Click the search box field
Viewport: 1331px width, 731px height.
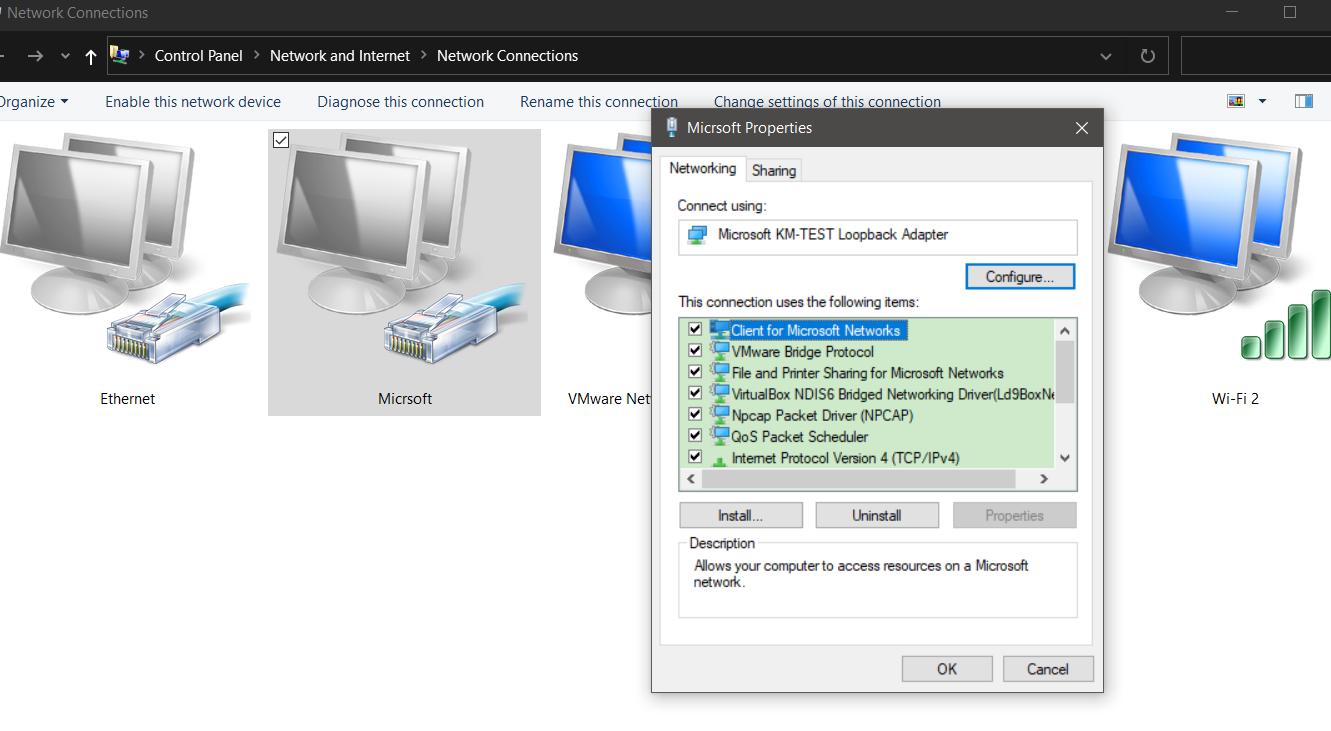(x=1255, y=56)
